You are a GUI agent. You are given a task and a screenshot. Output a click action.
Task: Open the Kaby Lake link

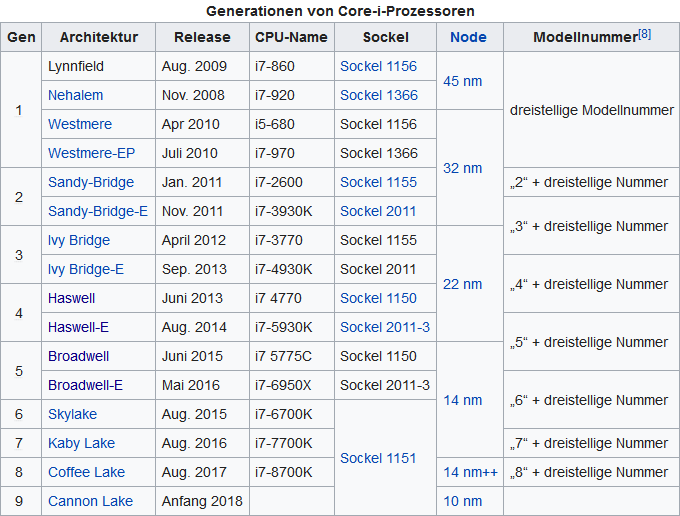tap(82, 444)
